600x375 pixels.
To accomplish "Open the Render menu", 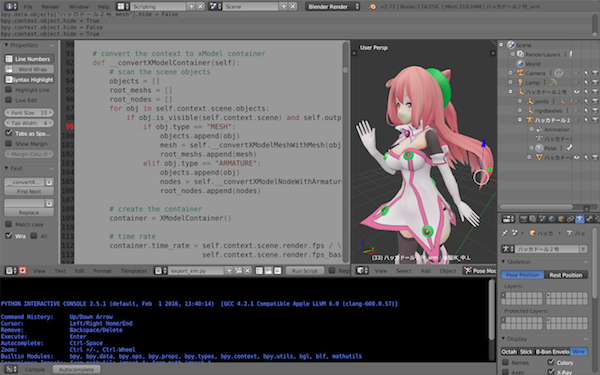I will tap(51, 7).
